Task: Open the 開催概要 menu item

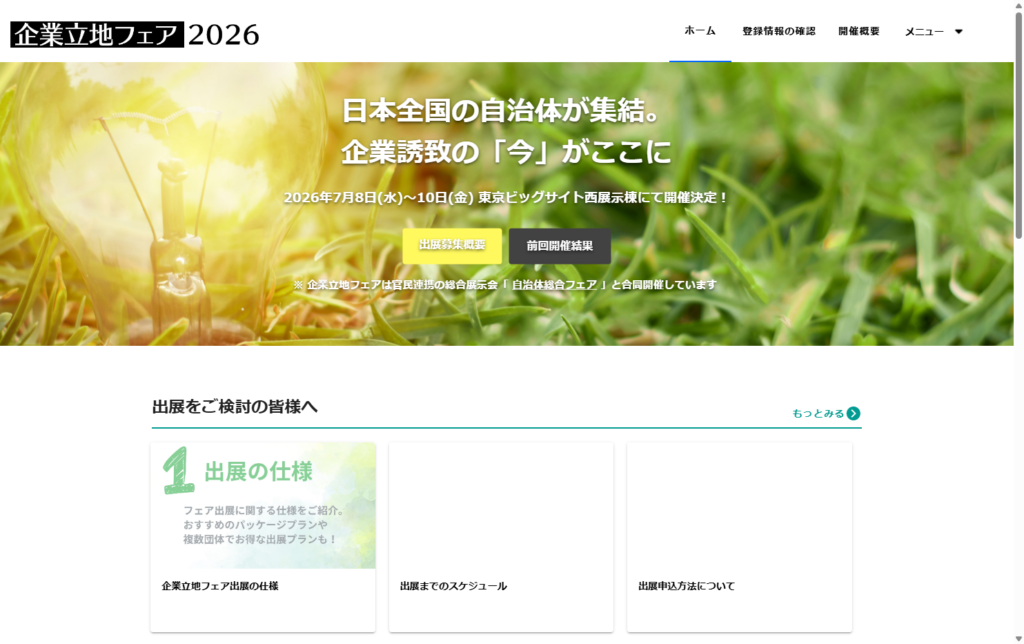Action: pos(857,31)
